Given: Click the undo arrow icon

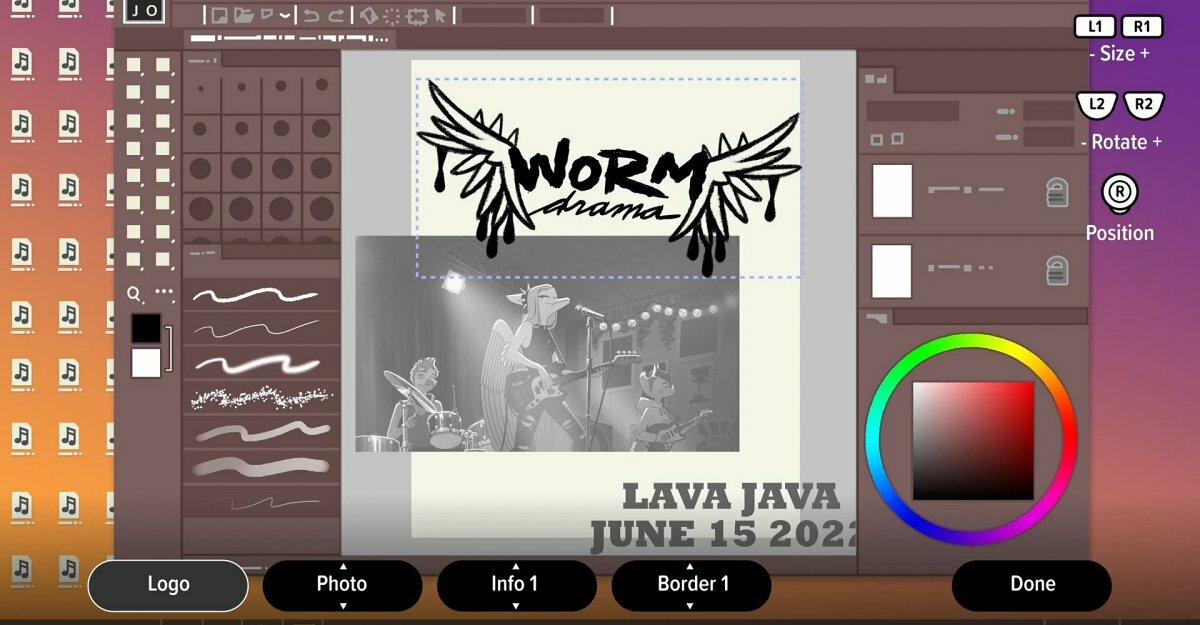Looking at the screenshot, I should [x=311, y=15].
